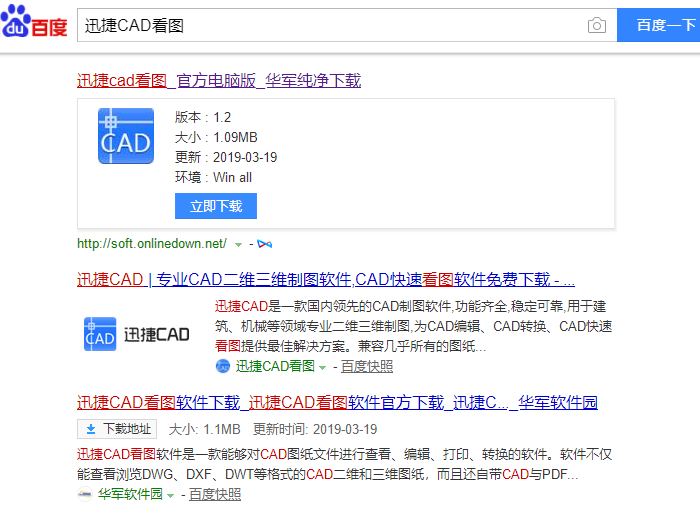Click description starting 迅捷CAD看图软件是一款
Image resolution: width=700 pixels, height=515 pixels.
pyautogui.click(x=344, y=464)
